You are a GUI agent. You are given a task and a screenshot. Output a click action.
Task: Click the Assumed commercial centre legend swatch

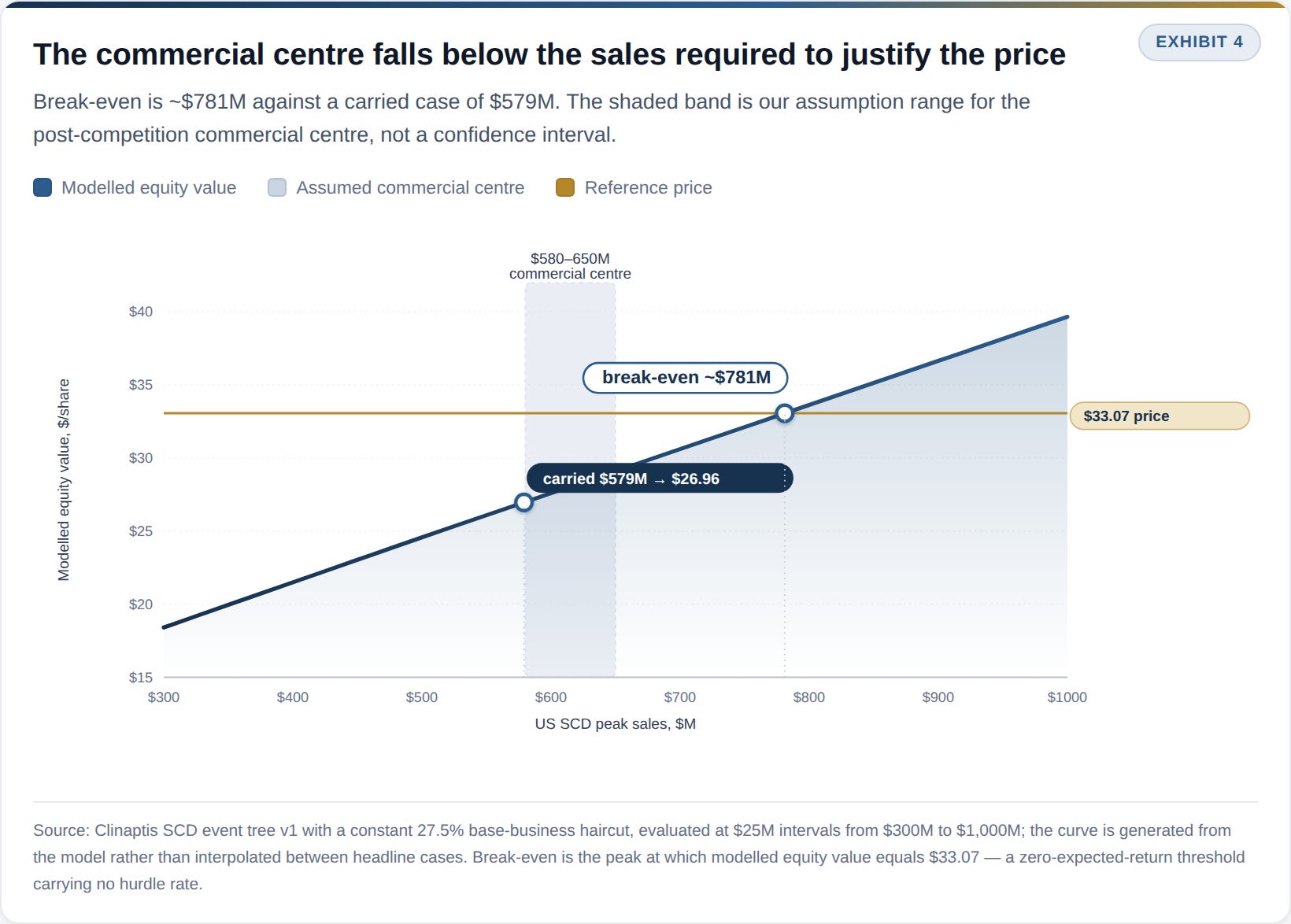[277, 187]
